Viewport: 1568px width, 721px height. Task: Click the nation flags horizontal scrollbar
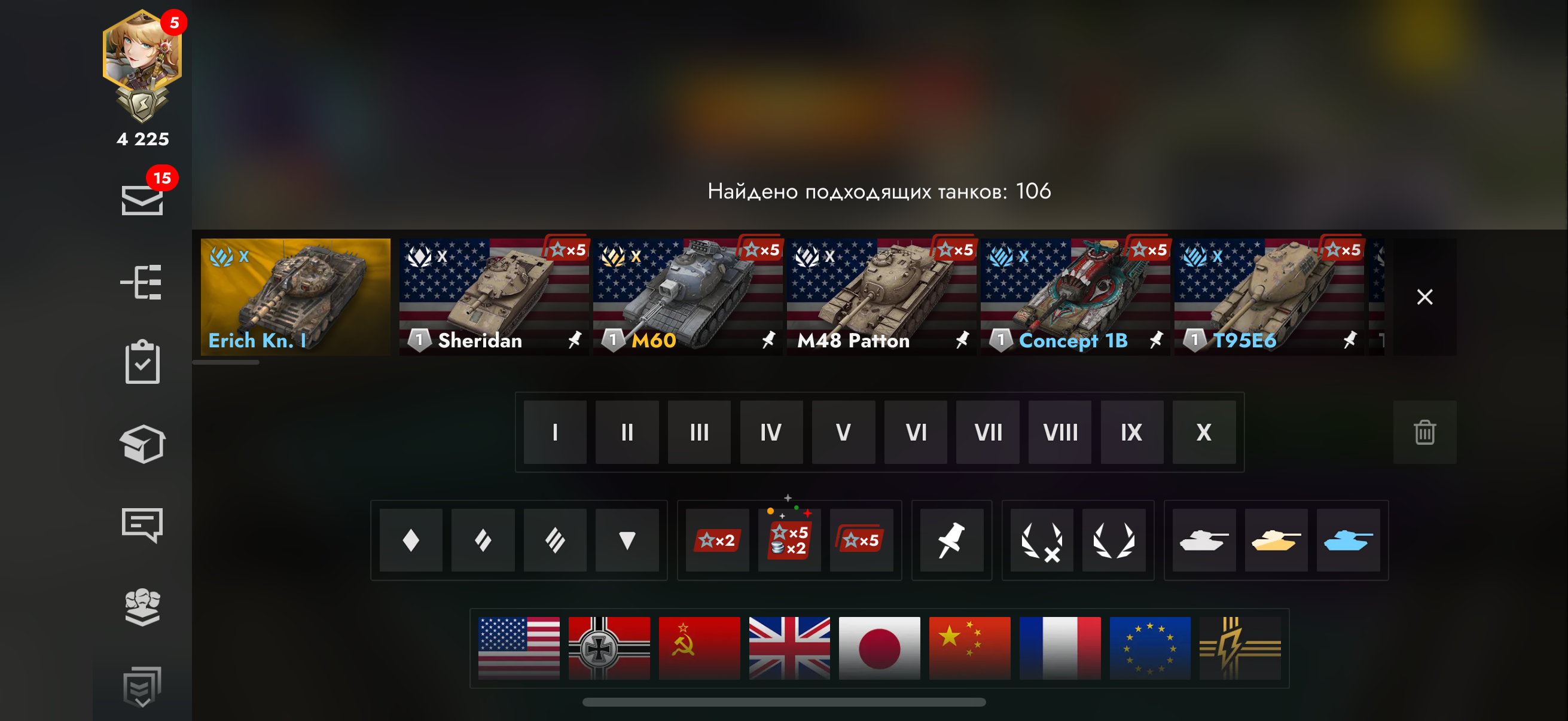tap(784, 701)
